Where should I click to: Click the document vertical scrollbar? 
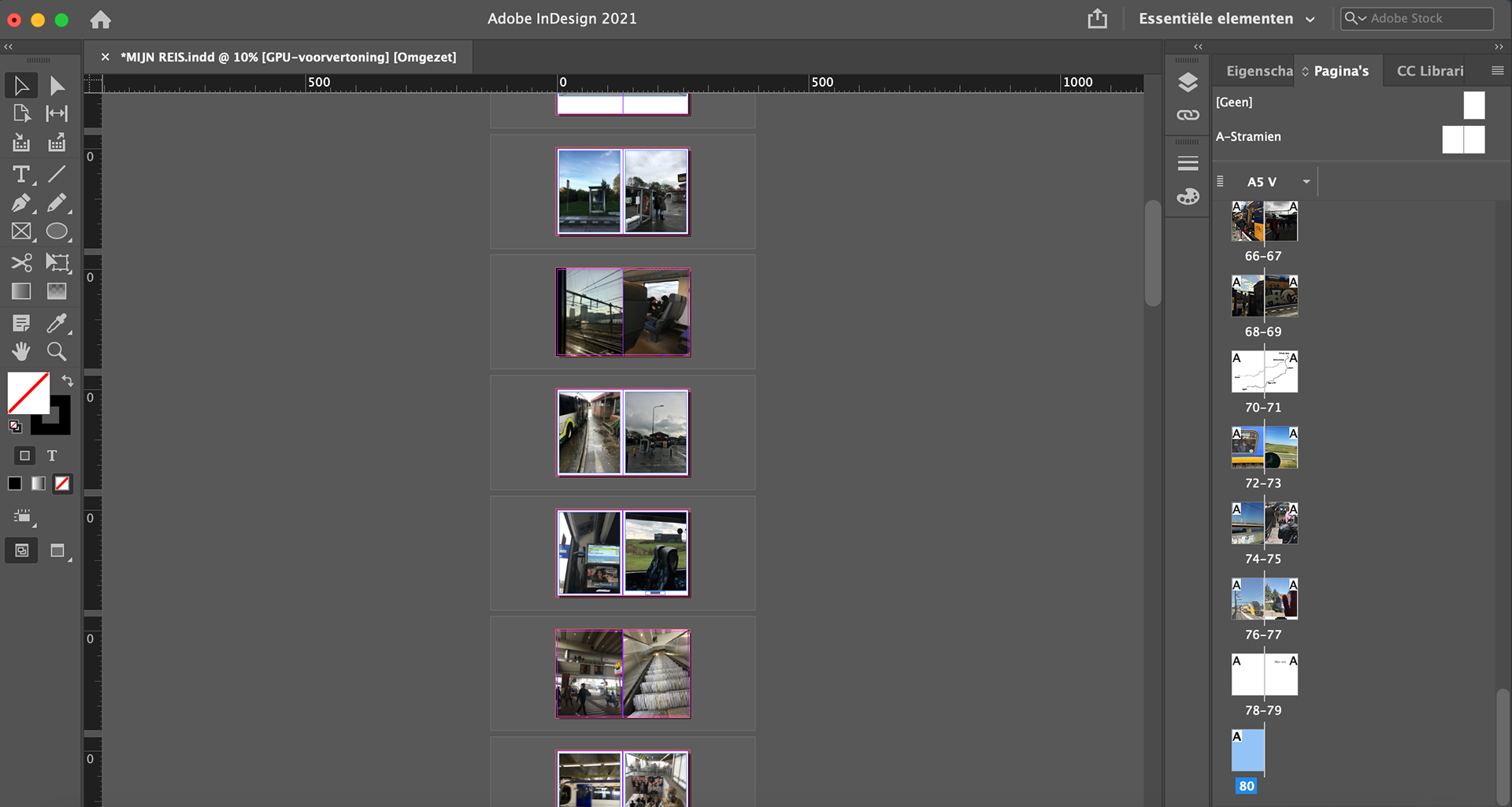[x=1153, y=253]
